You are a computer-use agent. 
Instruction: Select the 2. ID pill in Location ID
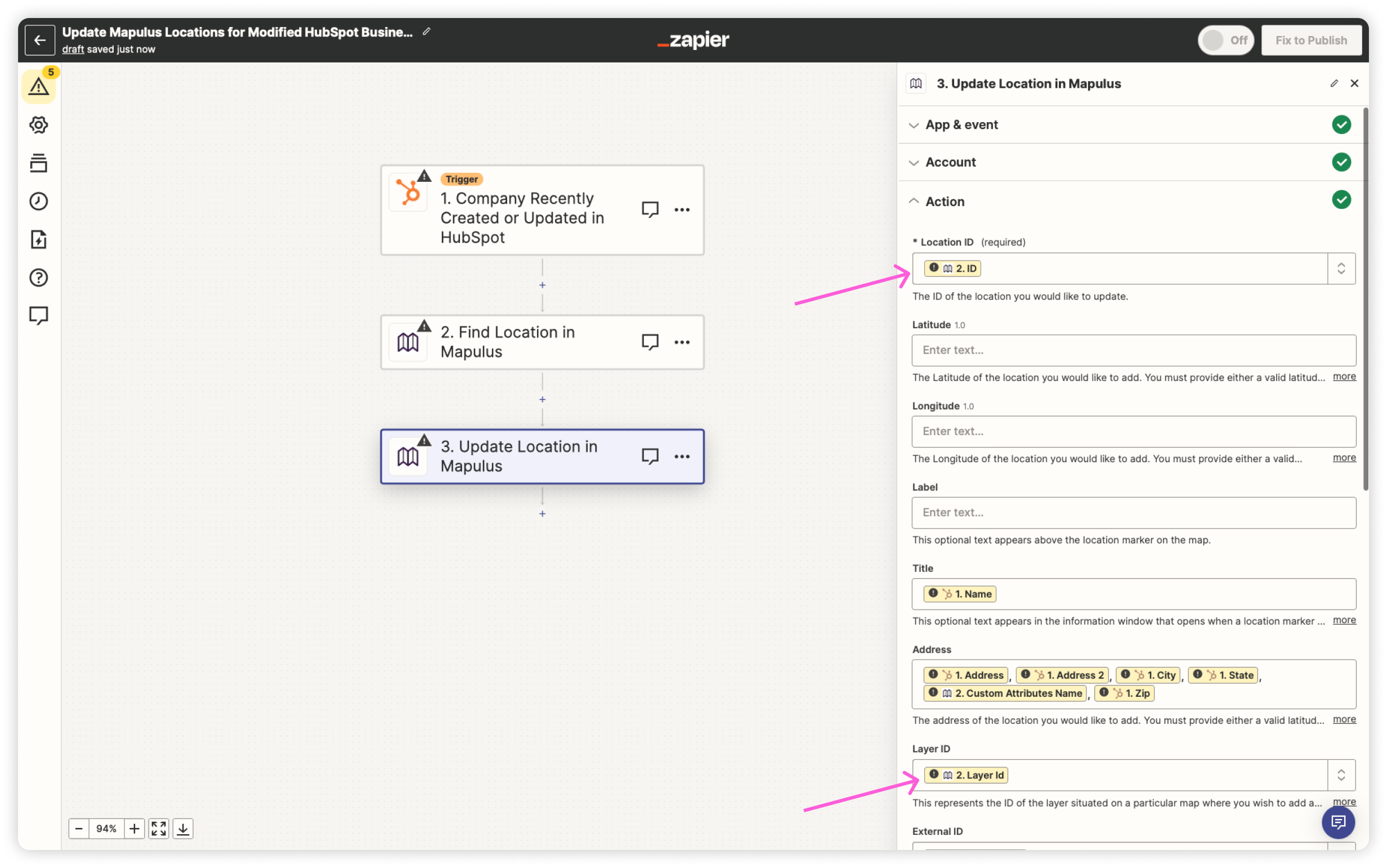(x=952, y=269)
